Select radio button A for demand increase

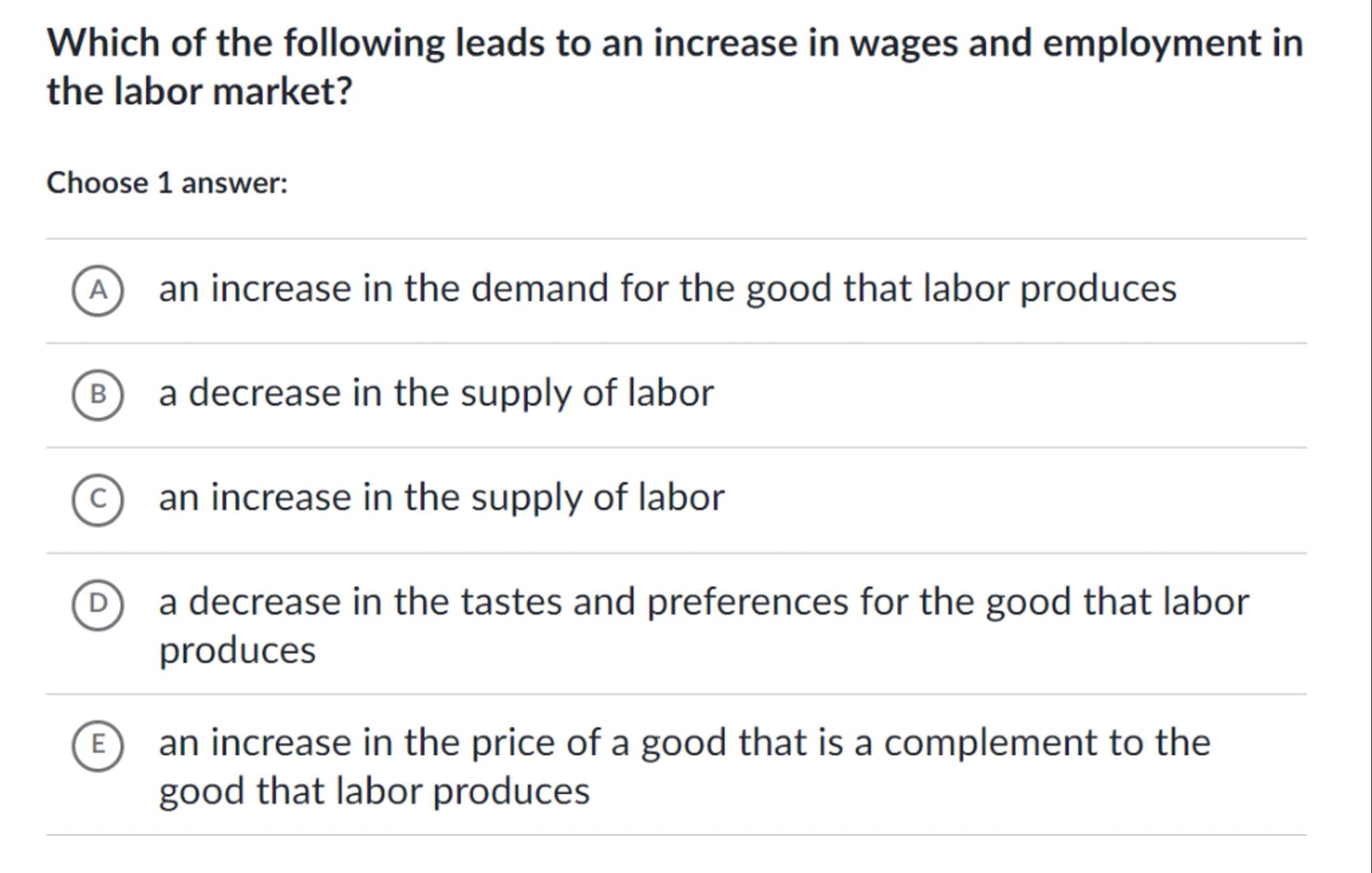(98, 291)
